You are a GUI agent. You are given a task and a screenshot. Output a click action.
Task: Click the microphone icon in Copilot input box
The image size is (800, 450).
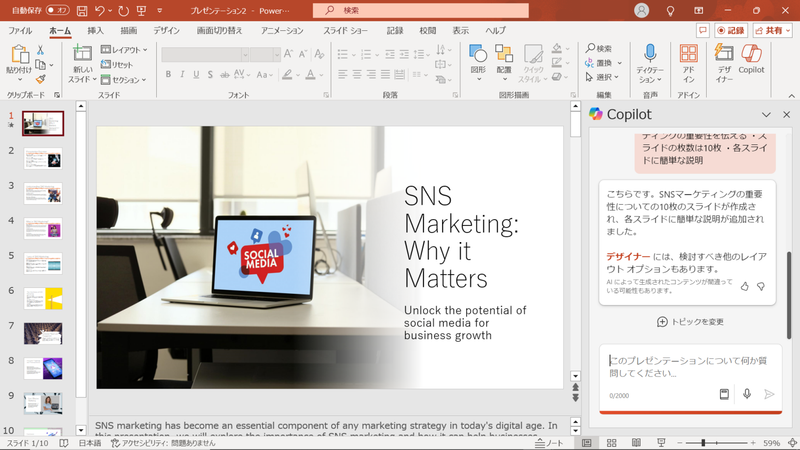click(x=747, y=394)
